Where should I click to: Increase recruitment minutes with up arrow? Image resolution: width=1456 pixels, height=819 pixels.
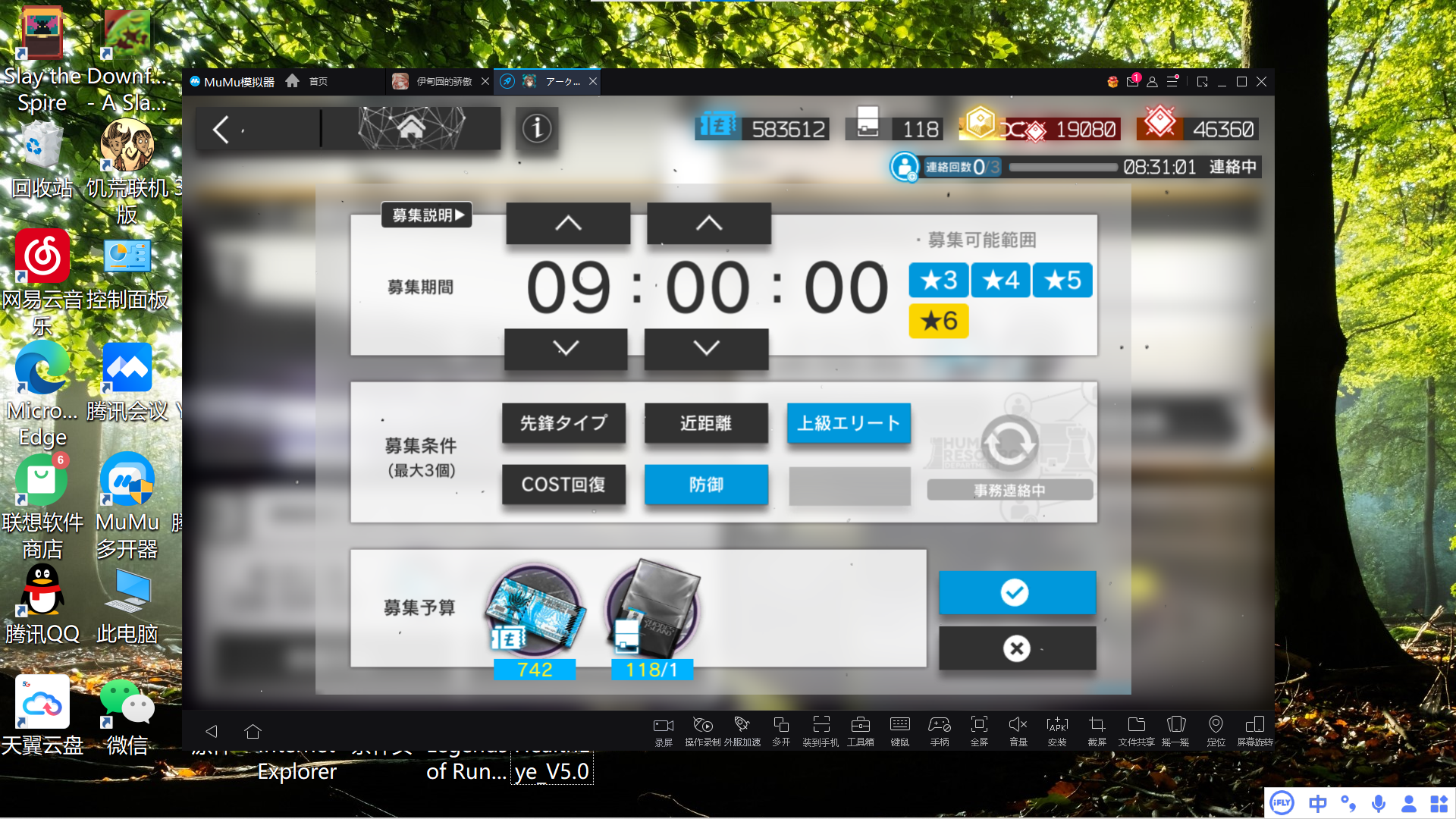coord(709,223)
